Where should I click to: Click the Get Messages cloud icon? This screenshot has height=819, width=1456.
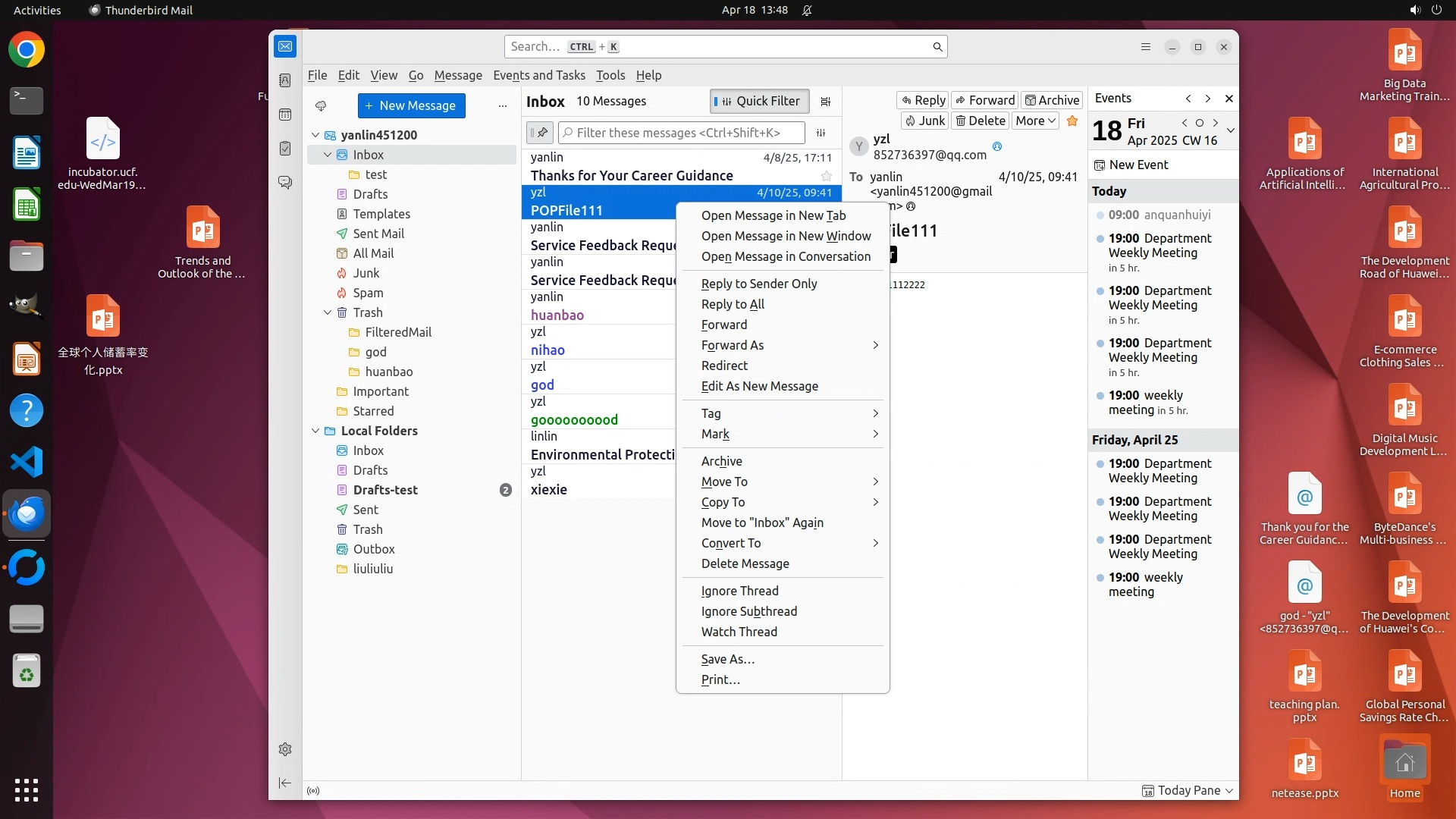321,106
